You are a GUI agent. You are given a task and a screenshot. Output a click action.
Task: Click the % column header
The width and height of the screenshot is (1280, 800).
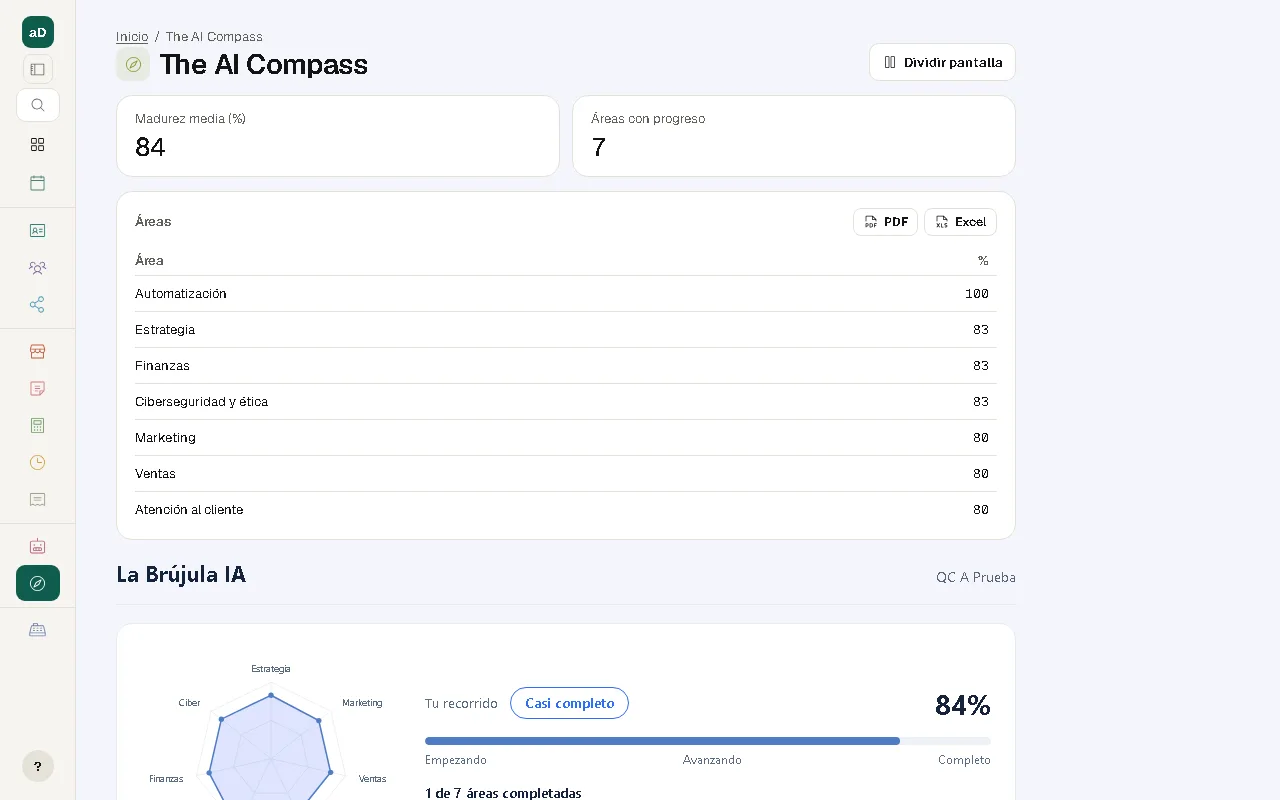point(983,260)
